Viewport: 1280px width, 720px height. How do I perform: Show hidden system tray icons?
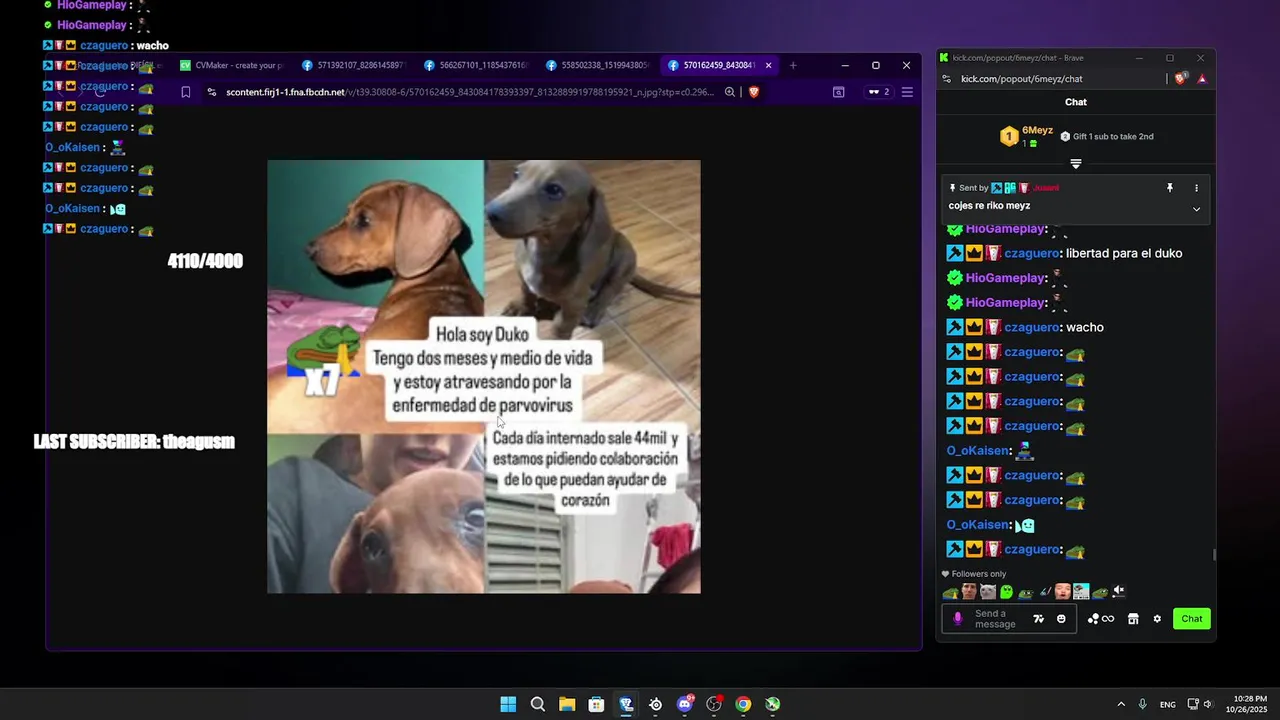pyautogui.click(x=1121, y=704)
